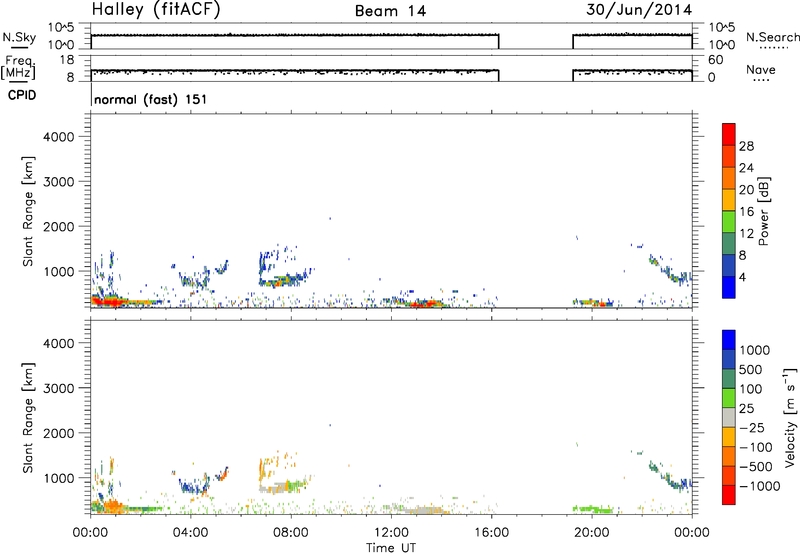Click the gray segment of the Velocity colorbar
This screenshot has width=800, height=554.
click(729, 417)
